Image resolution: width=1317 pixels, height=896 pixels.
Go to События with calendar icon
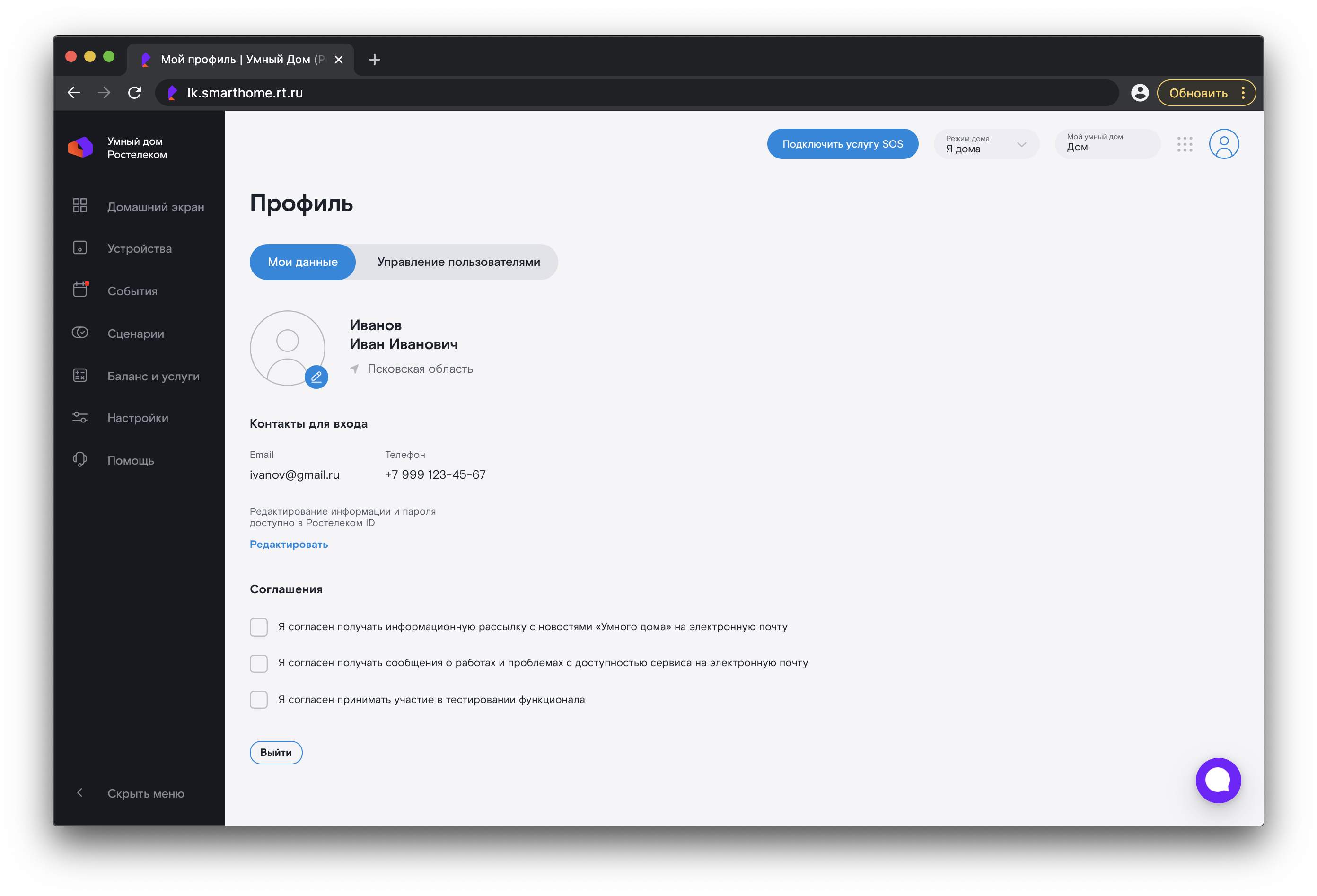point(132,291)
